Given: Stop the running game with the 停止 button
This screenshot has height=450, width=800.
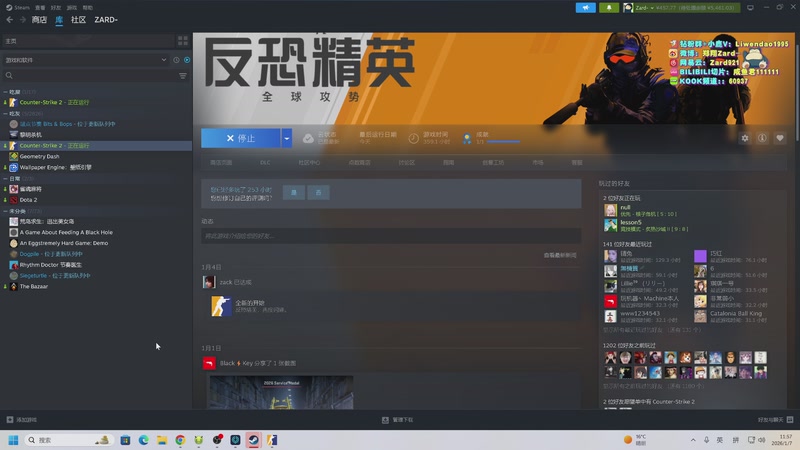Looking at the screenshot, I should pyautogui.click(x=240, y=138).
